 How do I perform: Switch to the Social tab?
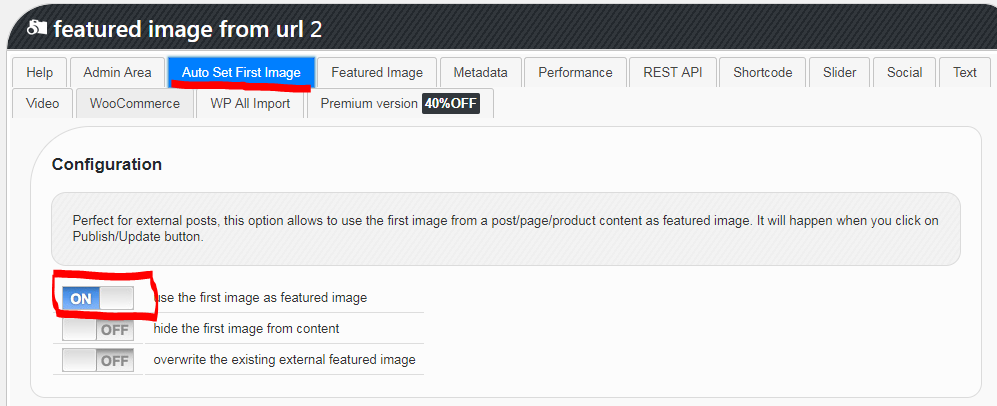point(905,72)
